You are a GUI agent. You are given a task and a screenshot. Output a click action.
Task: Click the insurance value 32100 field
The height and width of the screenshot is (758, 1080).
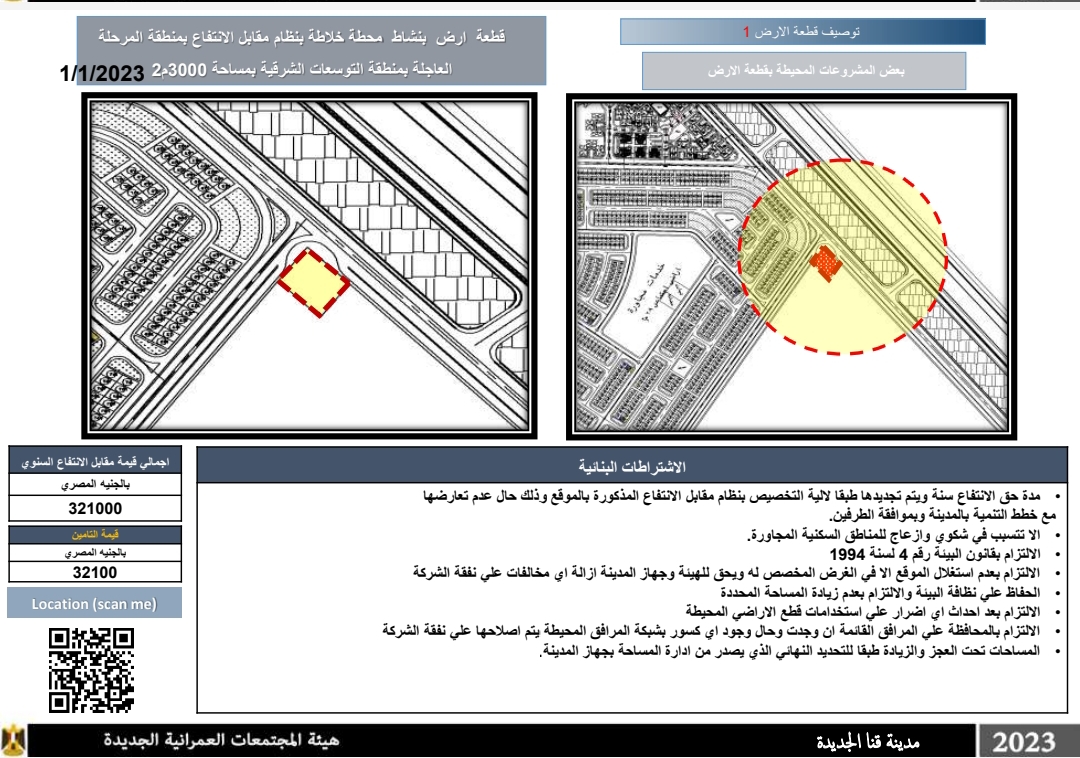pos(95,573)
